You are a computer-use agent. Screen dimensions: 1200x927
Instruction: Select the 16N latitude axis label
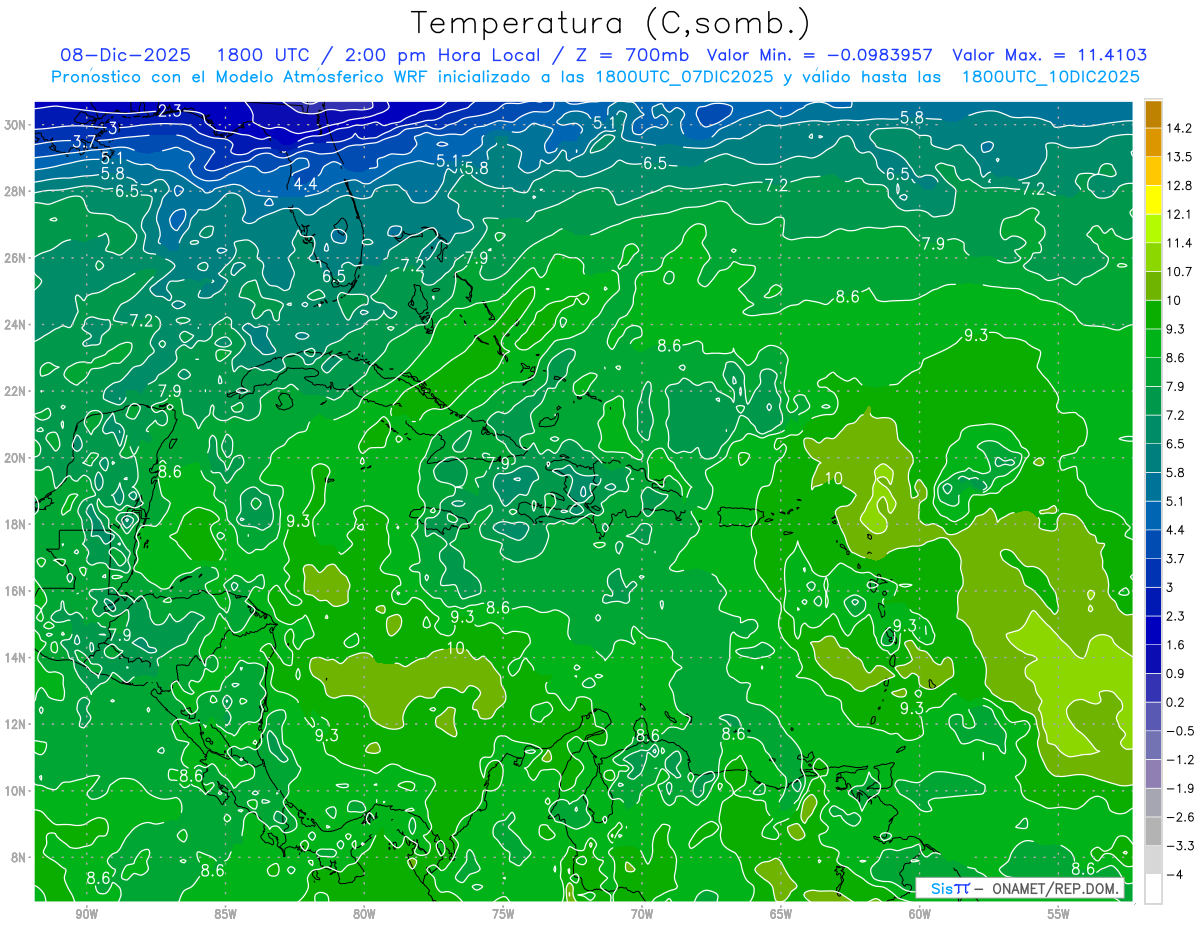pos(16,591)
